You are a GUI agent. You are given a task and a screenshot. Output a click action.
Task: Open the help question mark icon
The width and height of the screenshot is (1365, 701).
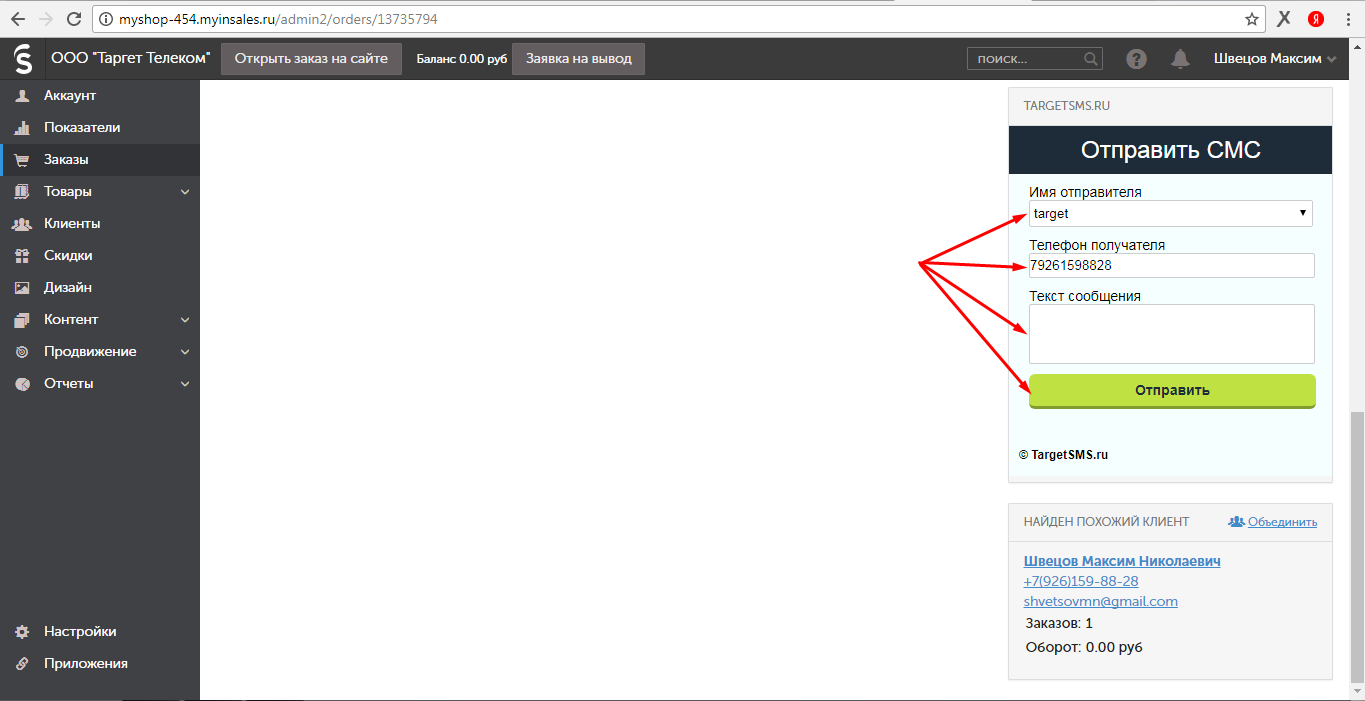pos(1136,59)
